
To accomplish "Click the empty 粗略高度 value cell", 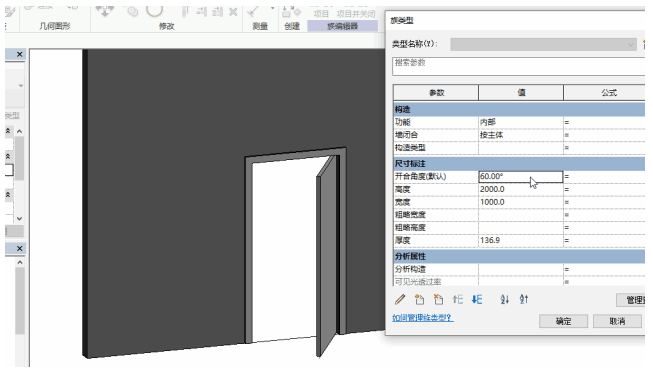I will tap(521, 227).
